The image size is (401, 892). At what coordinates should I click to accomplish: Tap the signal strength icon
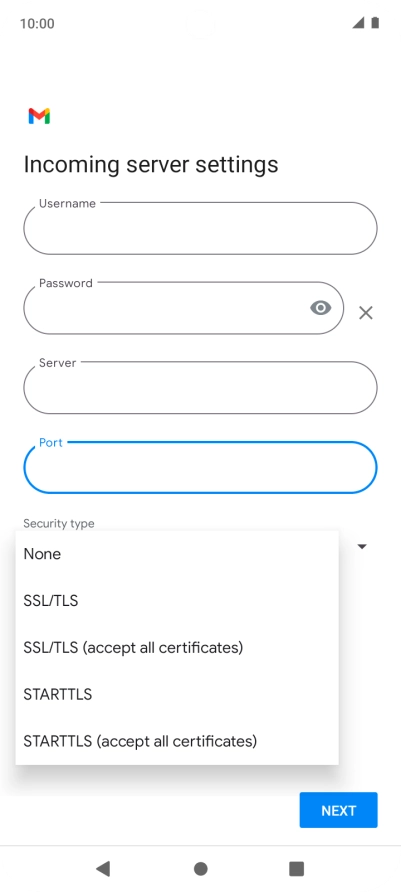pyautogui.click(x=358, y=23)
